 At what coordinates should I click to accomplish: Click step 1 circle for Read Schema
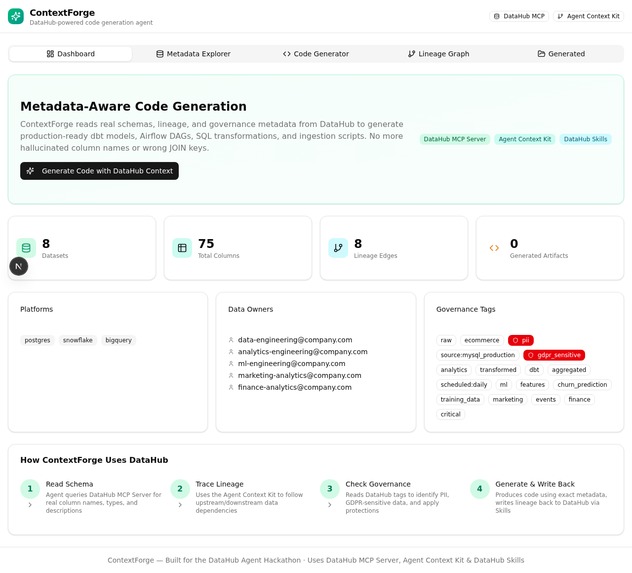(30, 489)
